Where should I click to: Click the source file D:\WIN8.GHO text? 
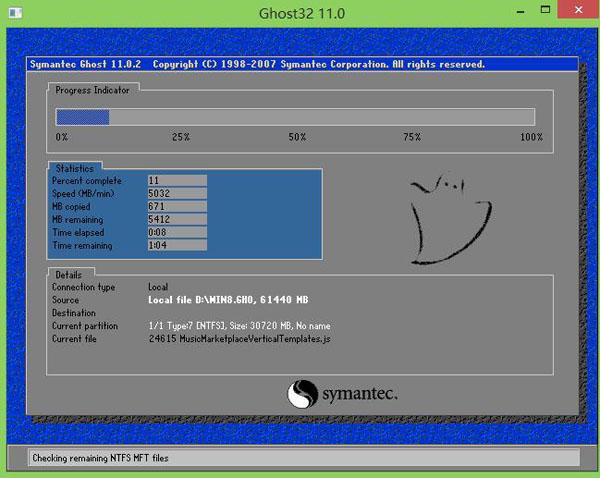228,300
